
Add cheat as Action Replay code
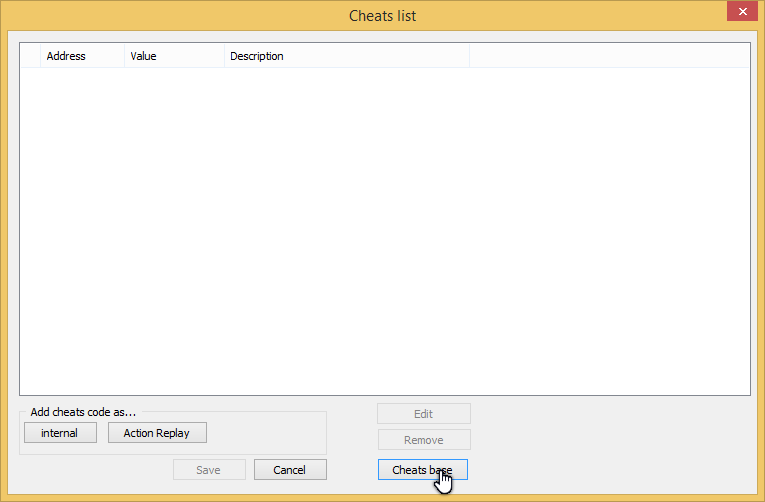pos(157,433)
